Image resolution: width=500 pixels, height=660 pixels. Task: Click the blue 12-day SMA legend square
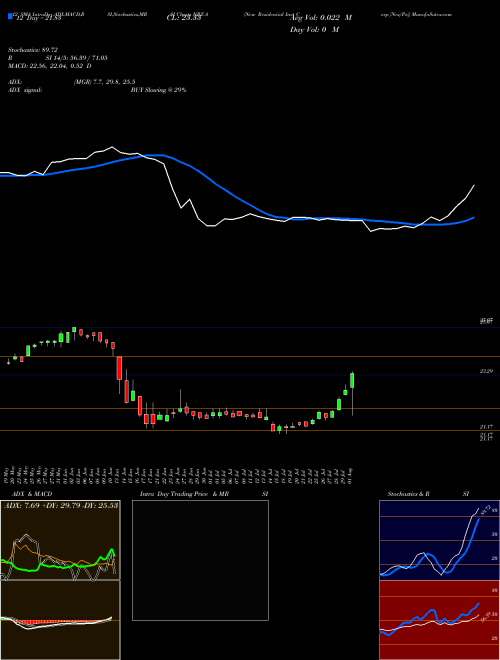(x=10, y=16)
